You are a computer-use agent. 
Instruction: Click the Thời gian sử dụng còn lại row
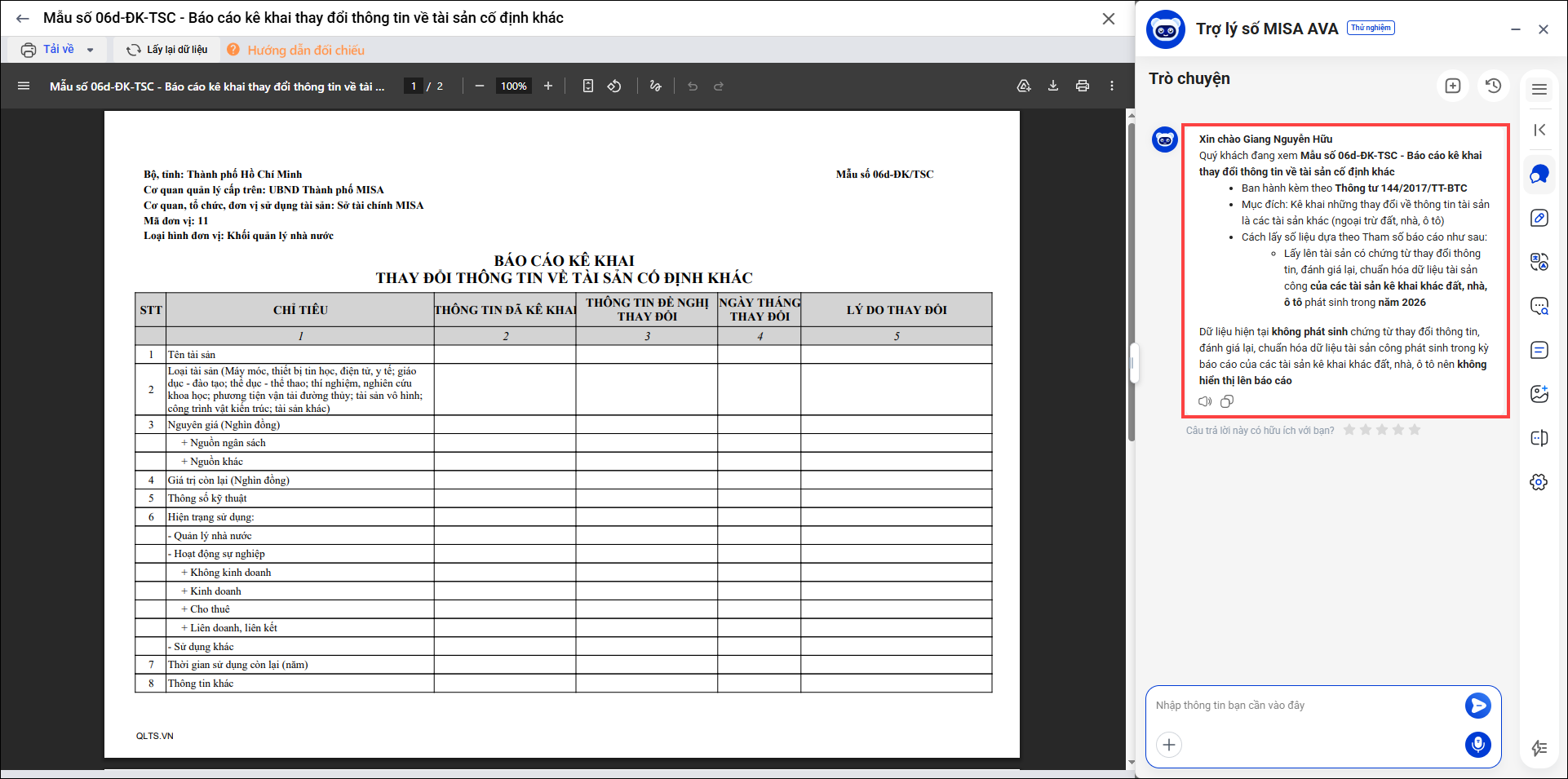[x=563, y=665]
